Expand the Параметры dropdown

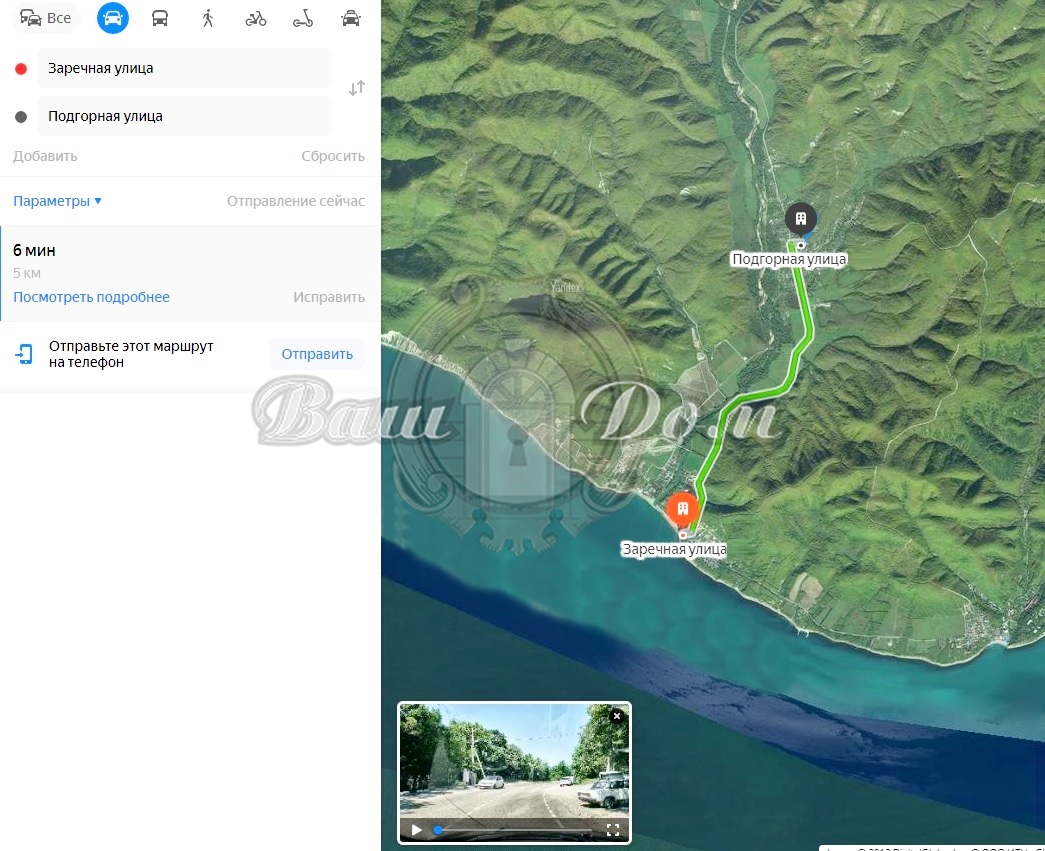click(57, 201)
